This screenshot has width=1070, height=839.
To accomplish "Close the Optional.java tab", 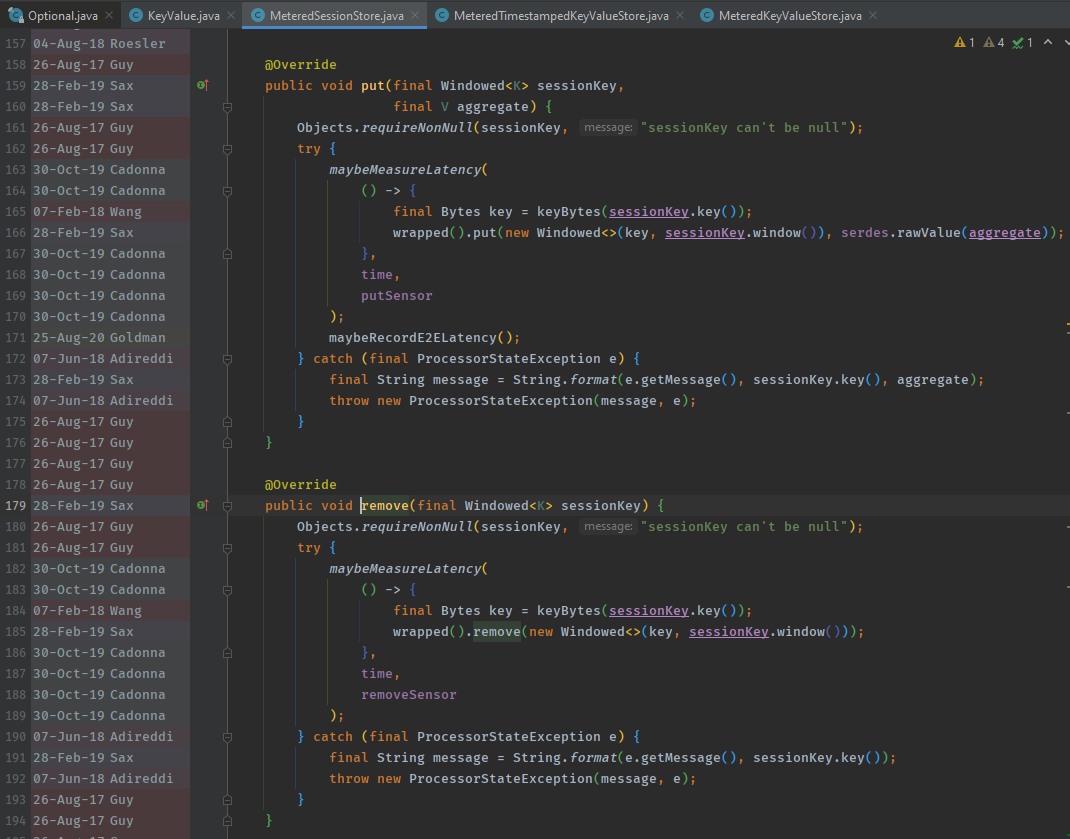I will (109, 15).
